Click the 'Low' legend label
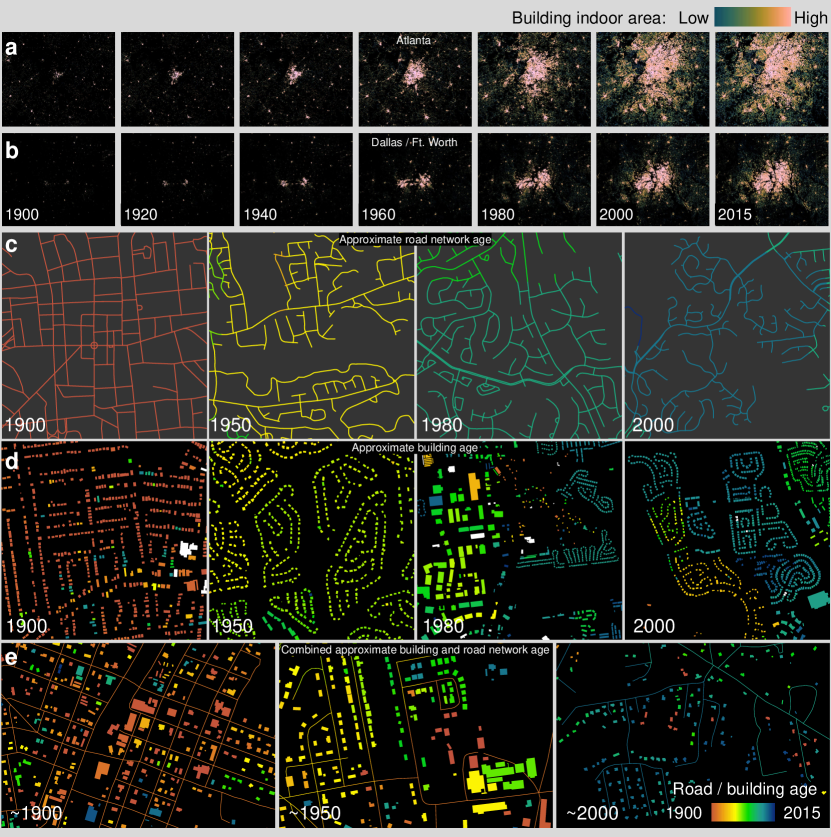 point(693,18)
